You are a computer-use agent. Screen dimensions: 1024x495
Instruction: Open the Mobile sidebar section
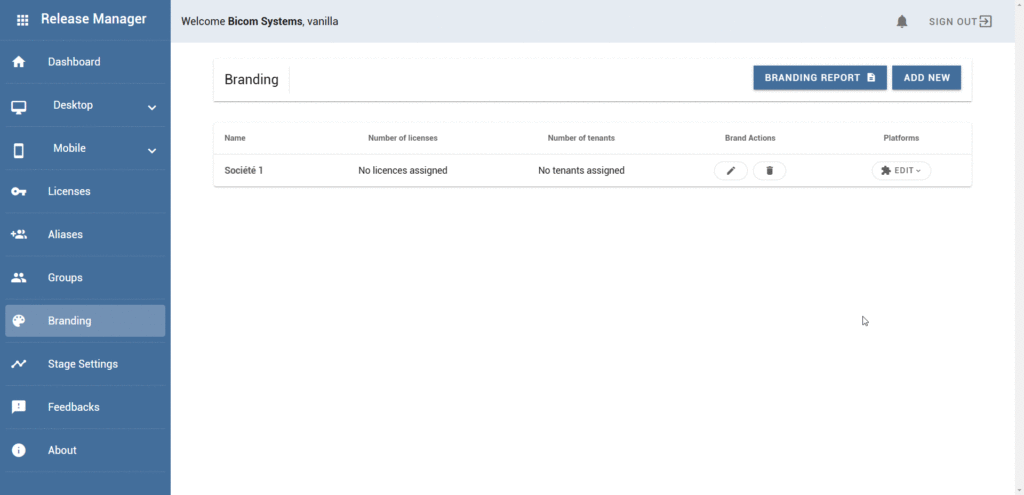(85, 148)
